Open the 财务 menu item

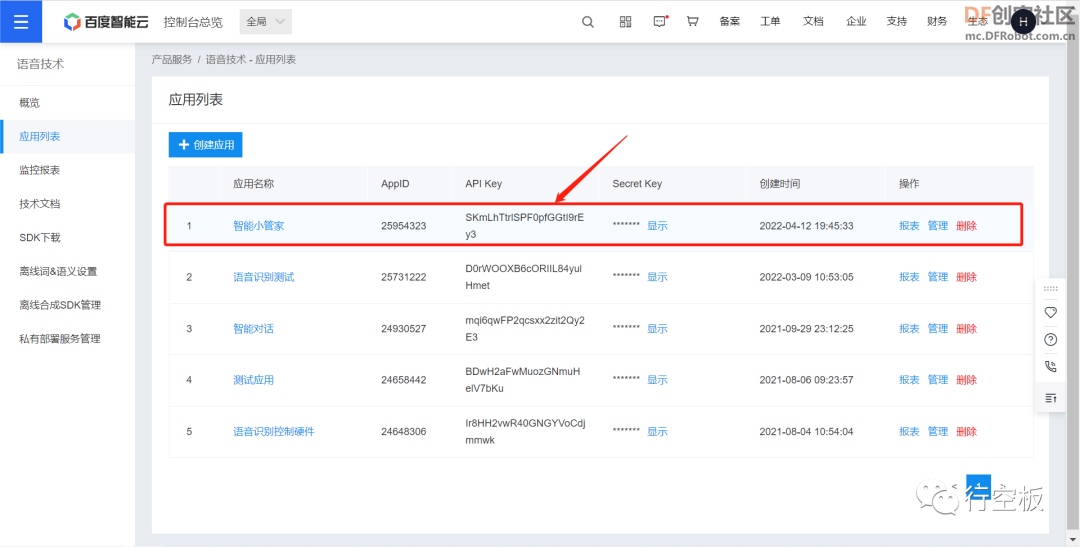[937, 21]
